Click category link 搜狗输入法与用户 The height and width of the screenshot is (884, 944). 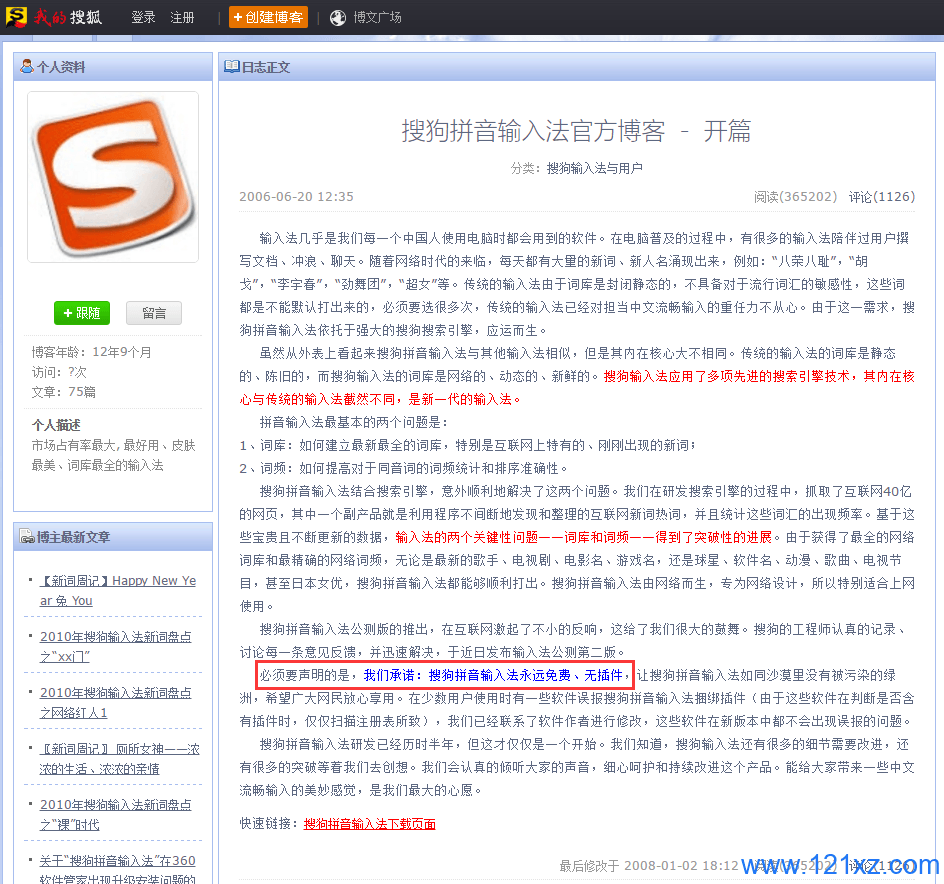click(x=594, y=169)
